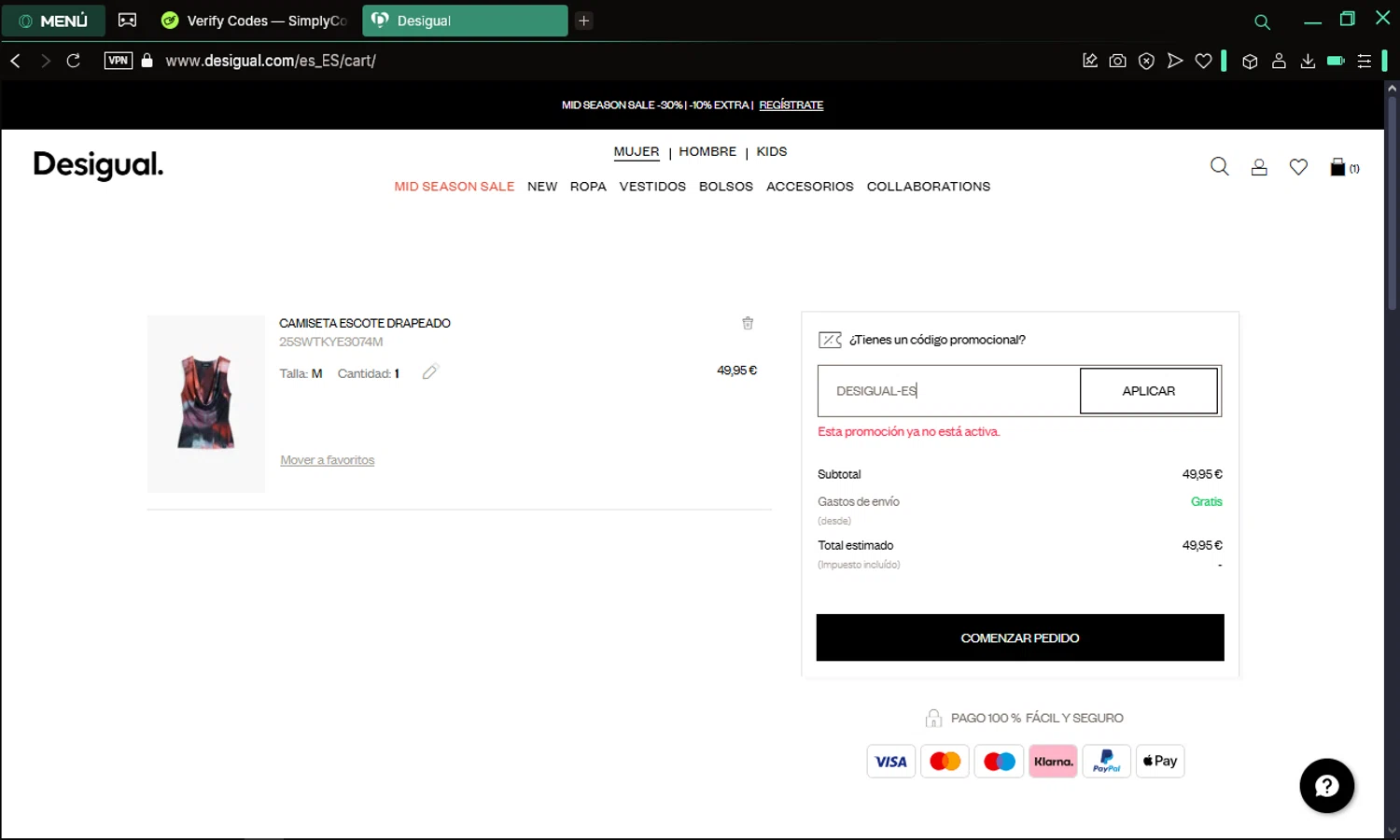Click the page vertical scrollbar thumb

tap(1392, 204)
